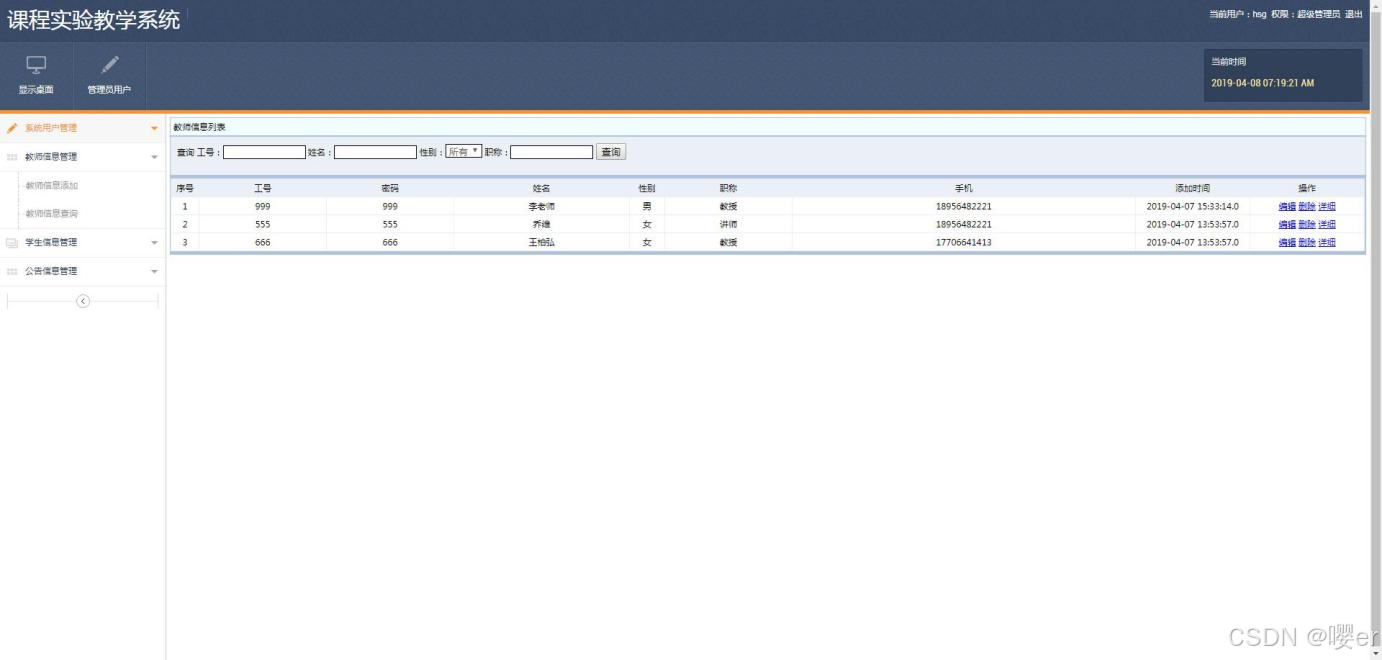This screenshot has height=660, width=1382.
Task: Collapse the sidebar with the round arrow icon
Action: (83, 301)
